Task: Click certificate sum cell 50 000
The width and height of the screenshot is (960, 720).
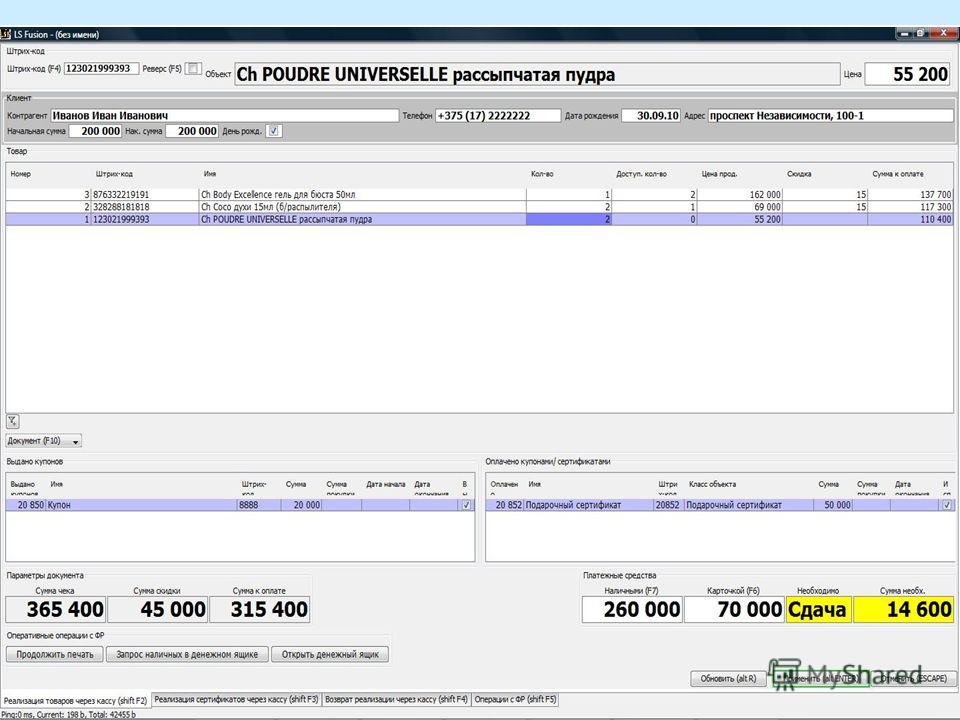Action: [833, 505]
